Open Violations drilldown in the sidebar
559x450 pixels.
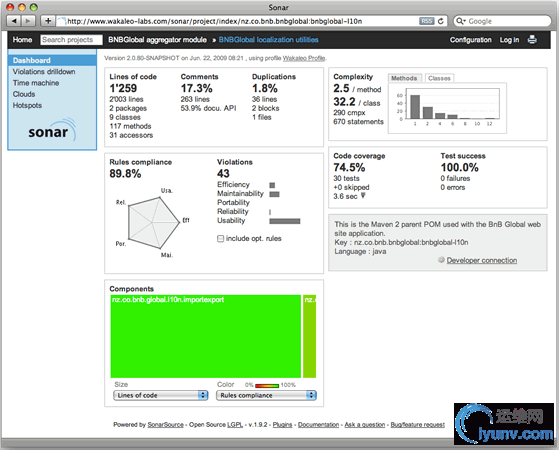tap(44, 72)
